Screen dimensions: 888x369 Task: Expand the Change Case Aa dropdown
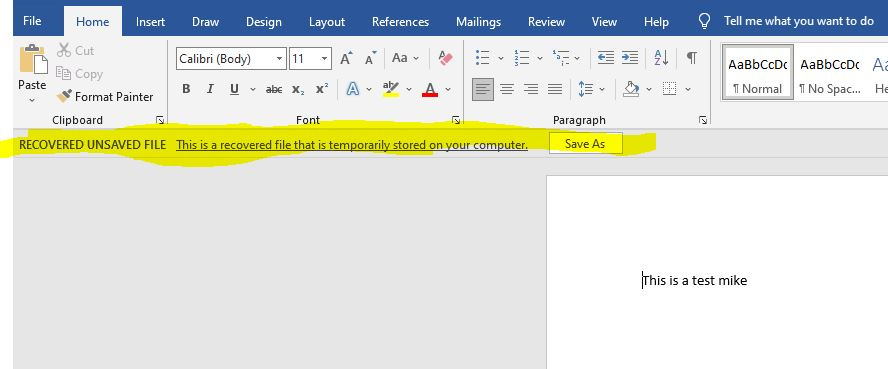click(x=416, y=58)
